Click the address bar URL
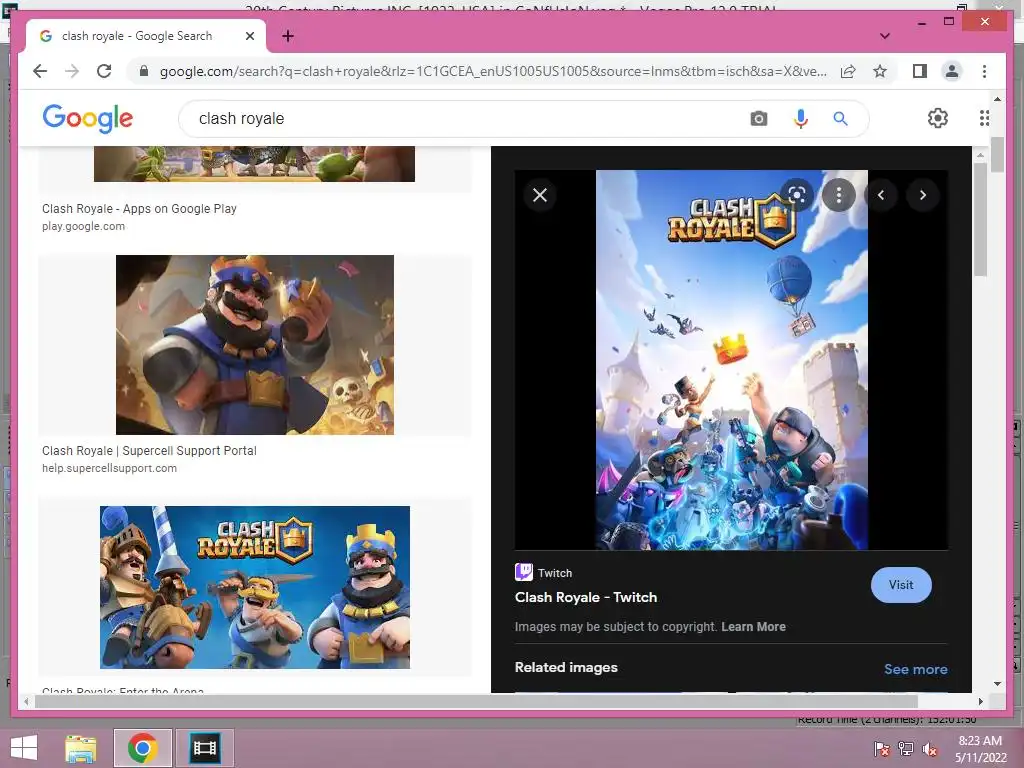The height and width of the screenshot is (768, 1024). 493,71
